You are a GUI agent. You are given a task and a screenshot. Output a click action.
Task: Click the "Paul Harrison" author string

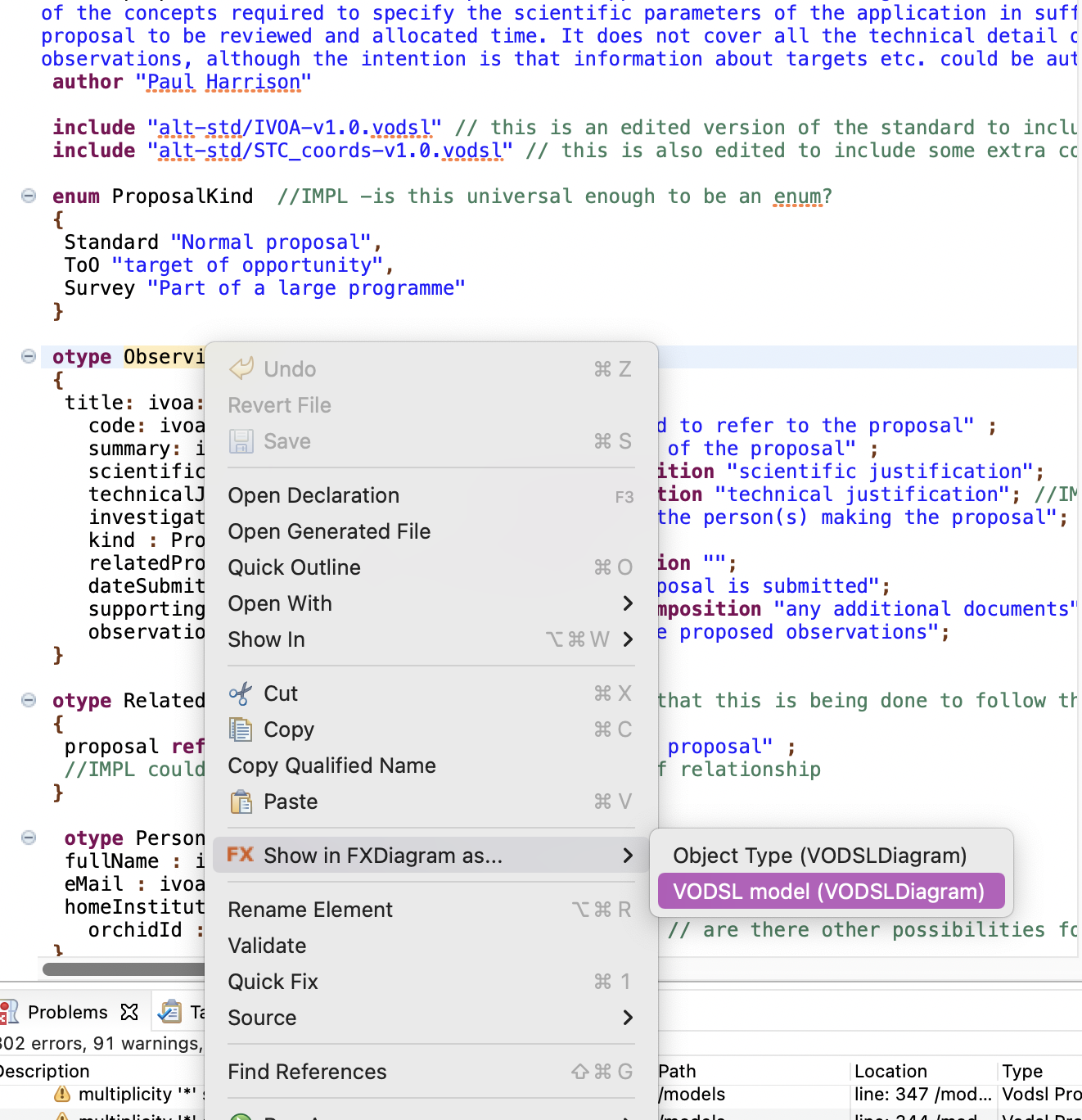pos(223,82)
